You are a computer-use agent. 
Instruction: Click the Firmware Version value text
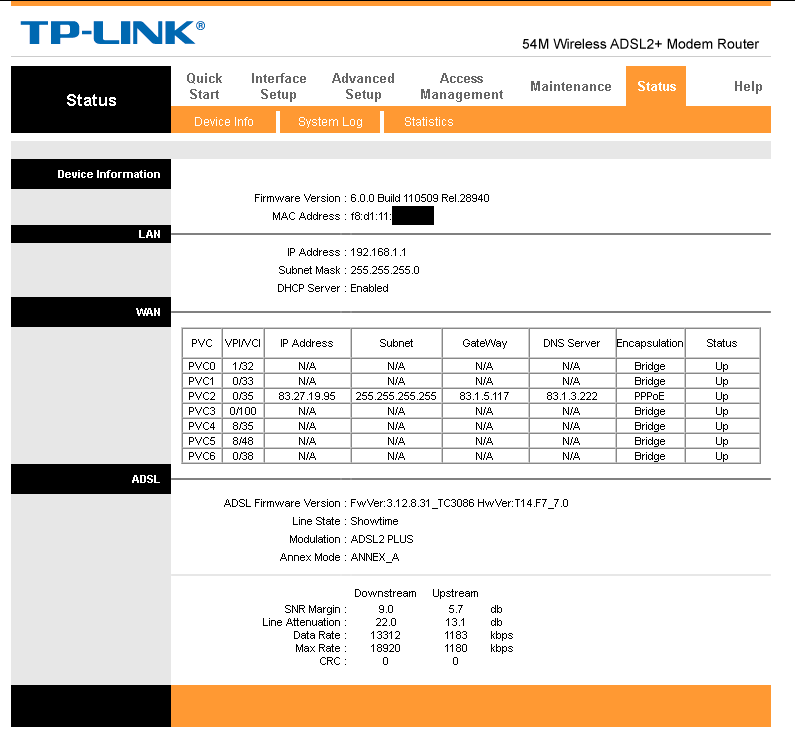(420, 198)
